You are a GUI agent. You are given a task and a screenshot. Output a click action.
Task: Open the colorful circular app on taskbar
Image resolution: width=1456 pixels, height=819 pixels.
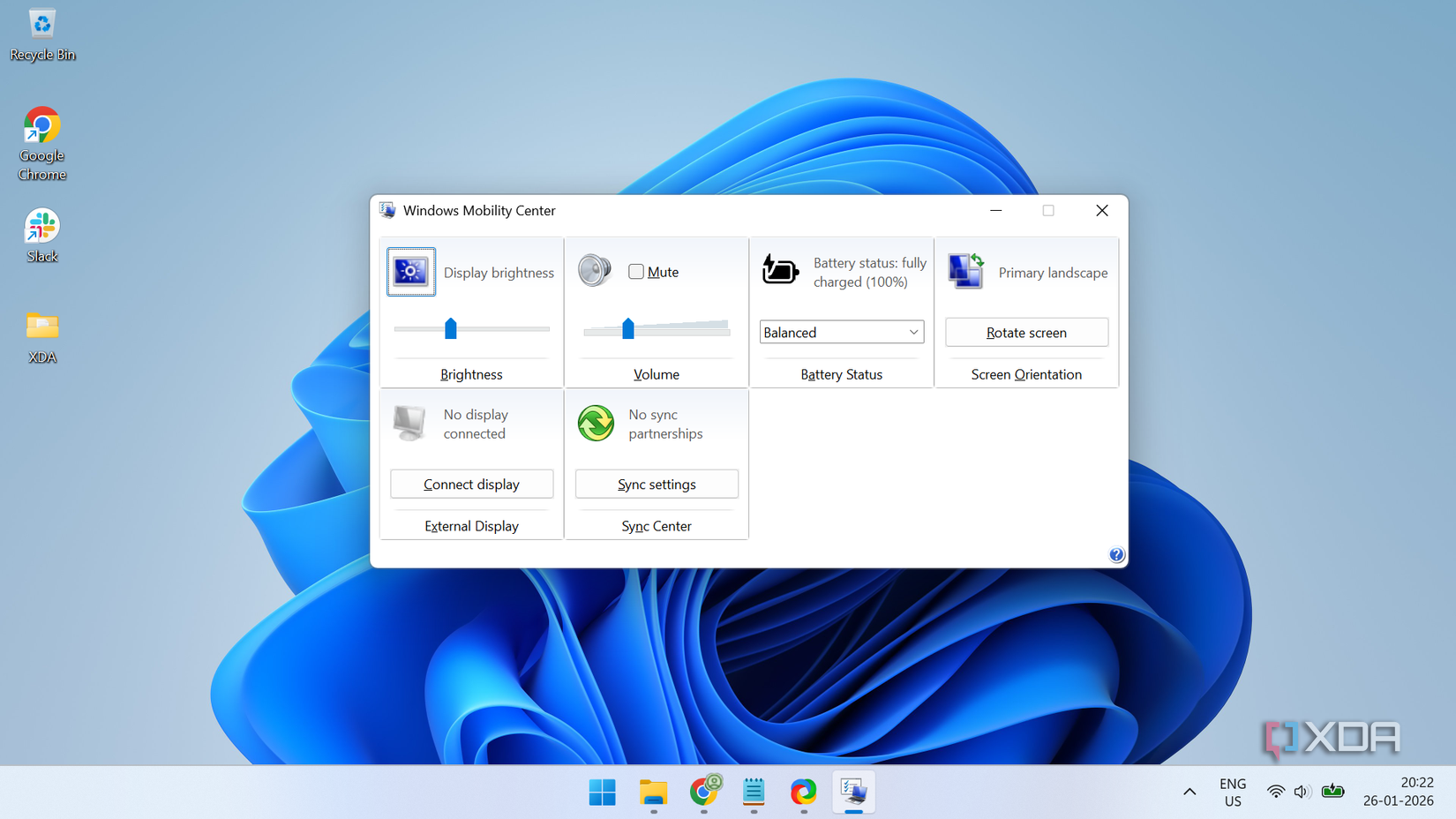click(803, 793)
